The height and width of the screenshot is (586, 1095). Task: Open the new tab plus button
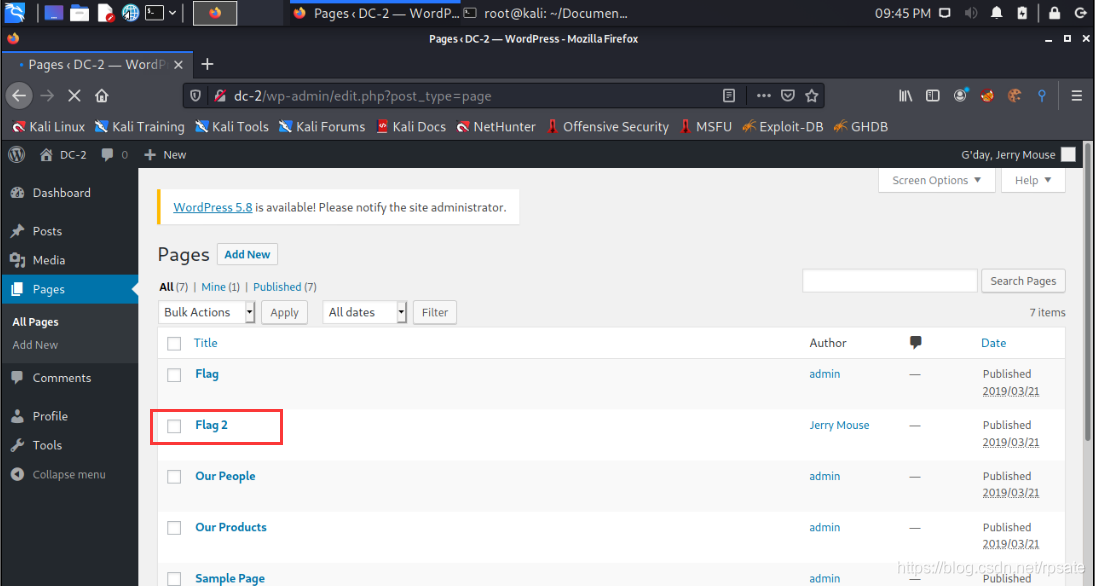click(207, 64)
